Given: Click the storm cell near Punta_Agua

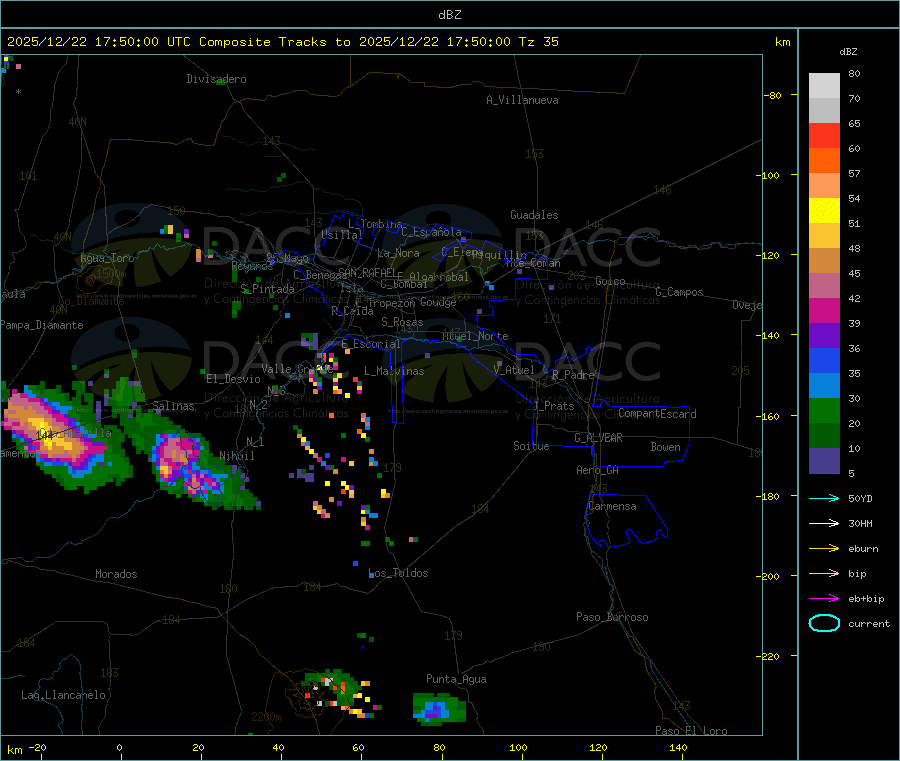Looking at the screenshot, I should (439, 709).
